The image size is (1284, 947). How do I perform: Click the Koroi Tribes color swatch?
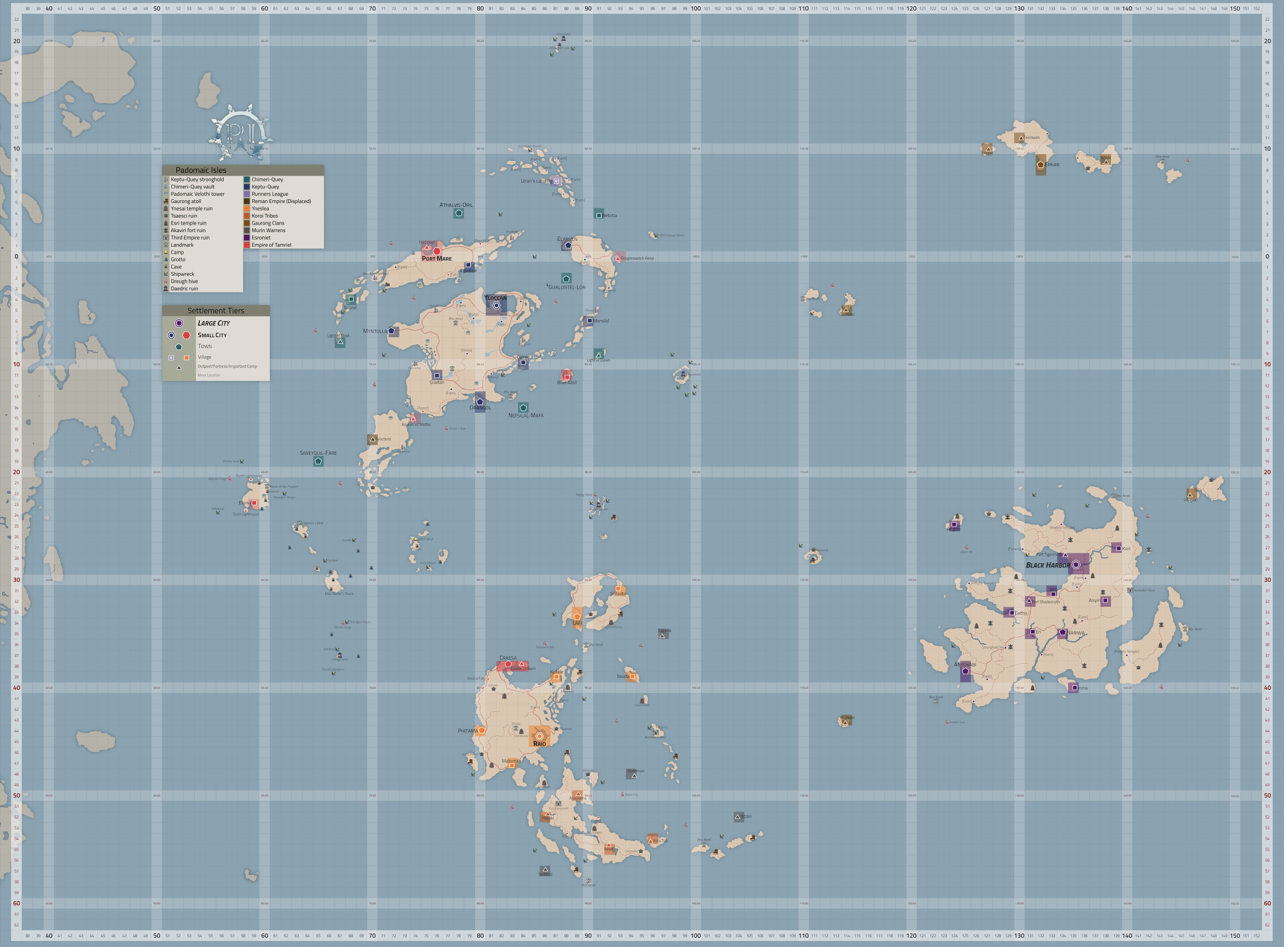(247, 216)
